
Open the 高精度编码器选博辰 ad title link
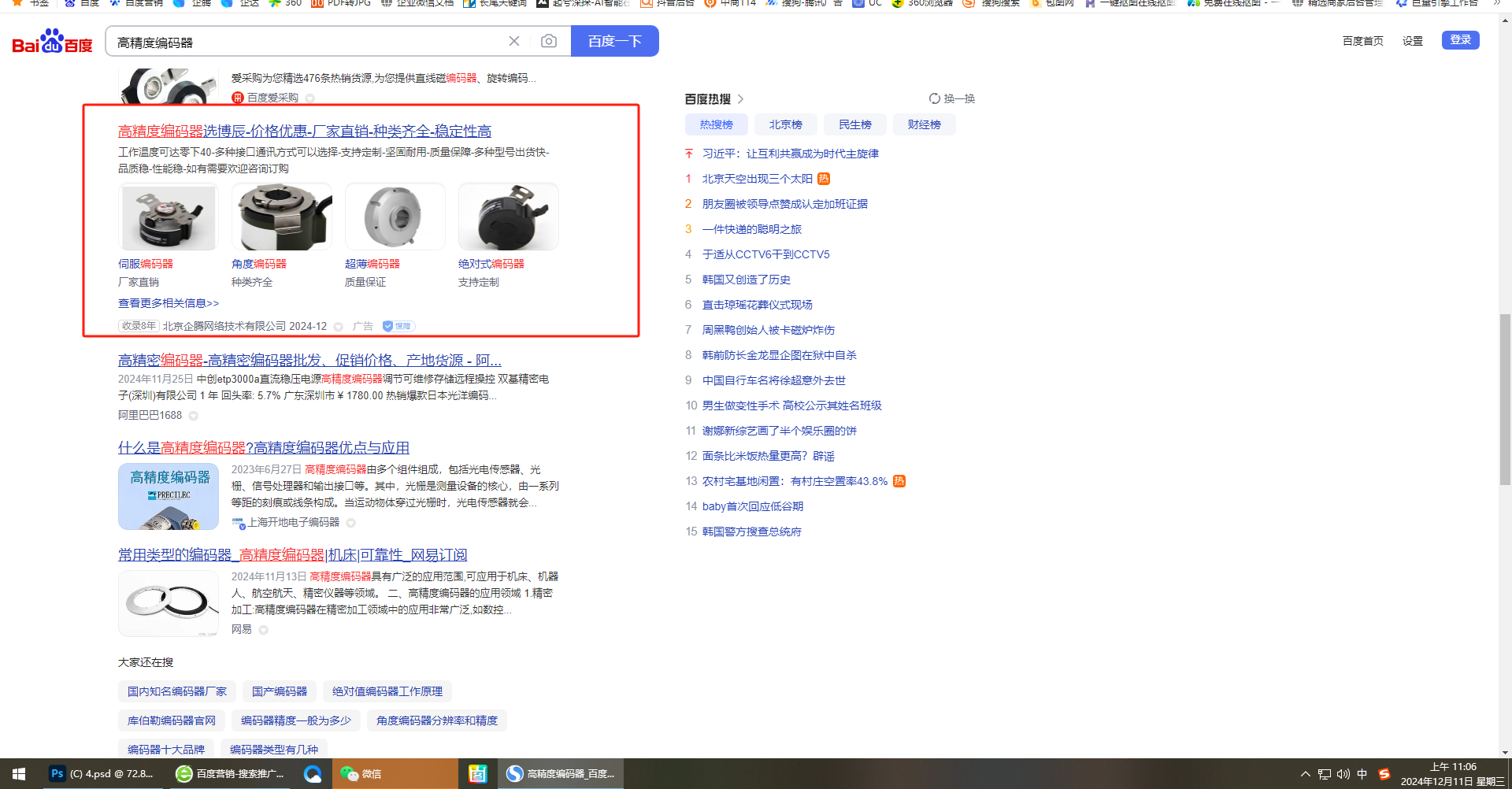pyautogui.click(x=305, y=131)
